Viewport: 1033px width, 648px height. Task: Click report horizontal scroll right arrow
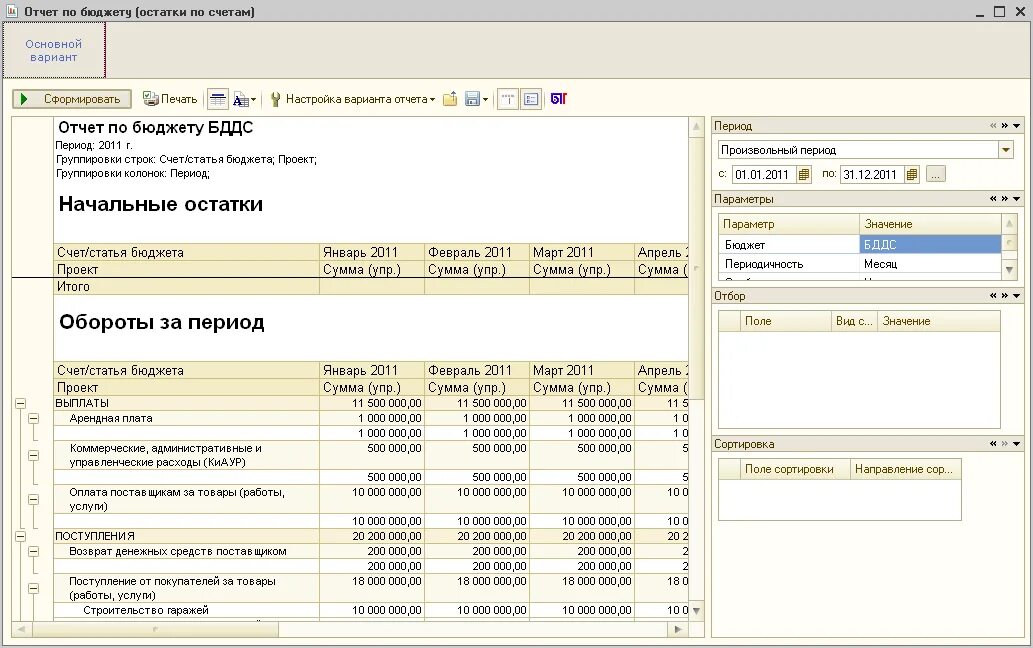679,630
